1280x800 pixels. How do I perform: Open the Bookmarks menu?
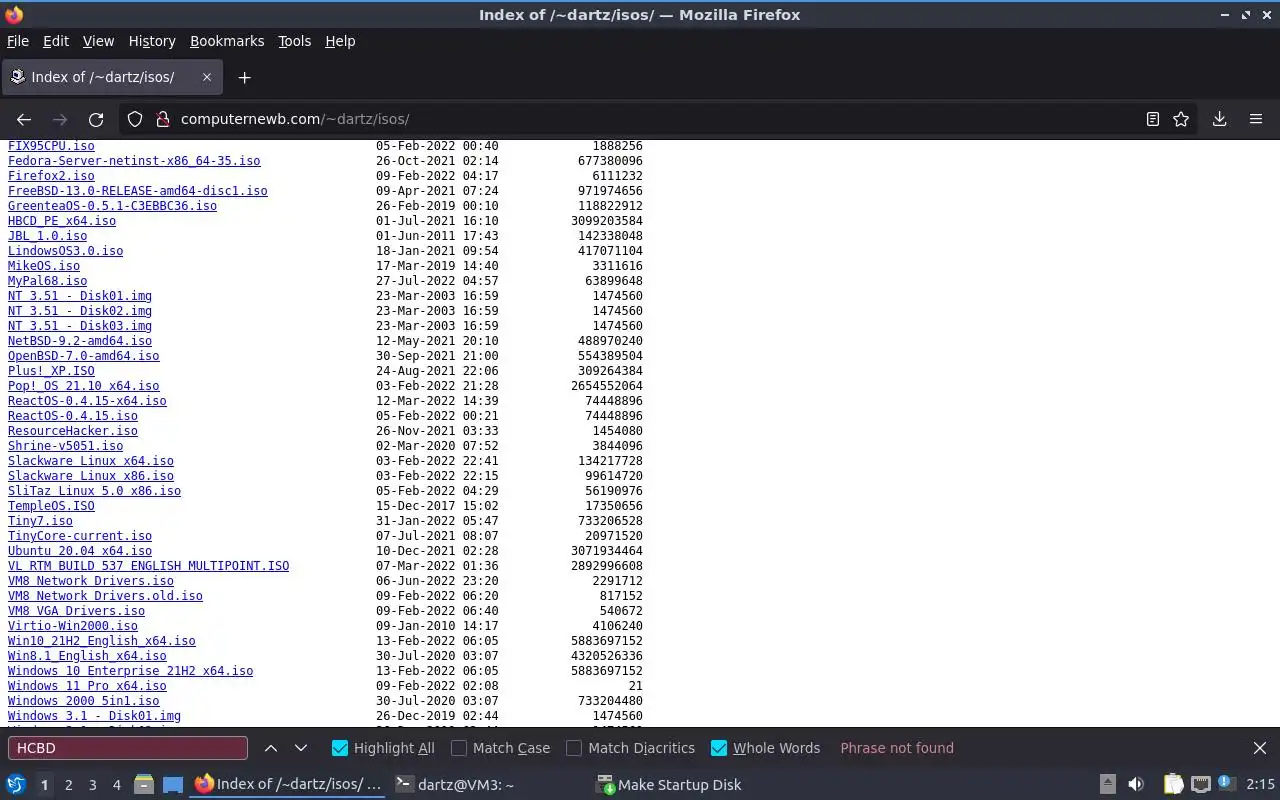[227, 41]
